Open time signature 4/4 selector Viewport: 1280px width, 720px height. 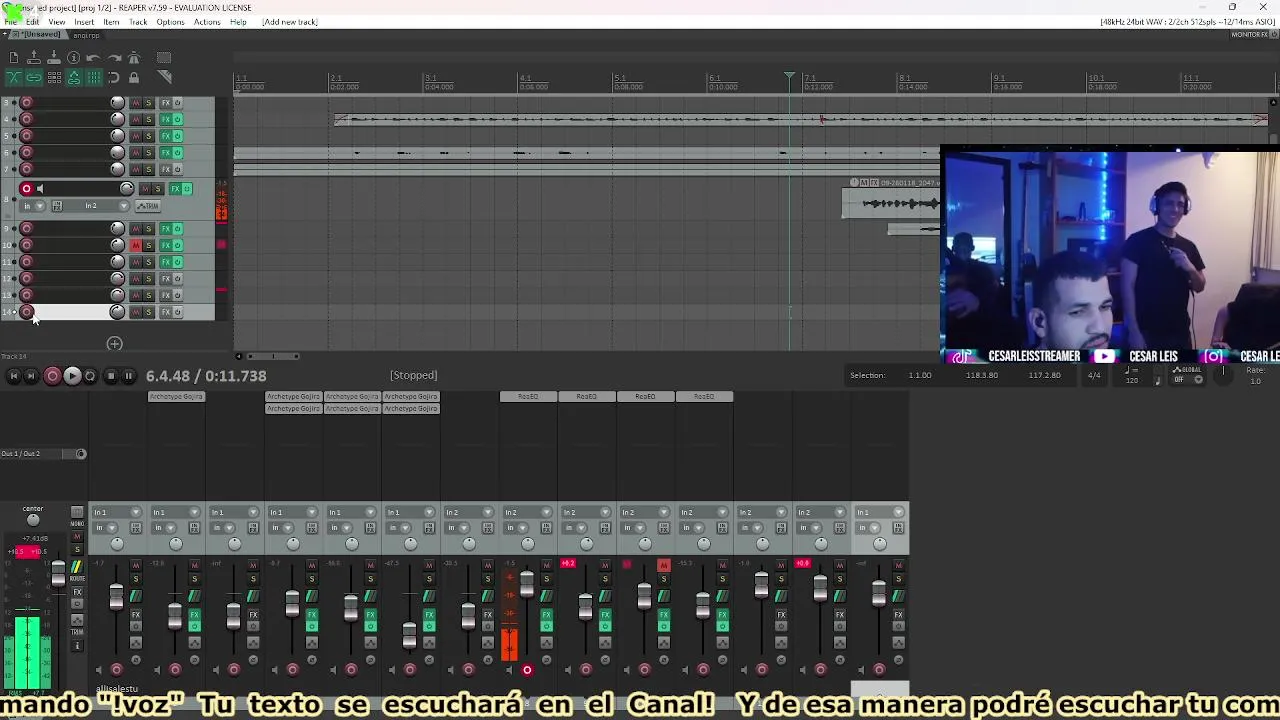(1094, 376)
